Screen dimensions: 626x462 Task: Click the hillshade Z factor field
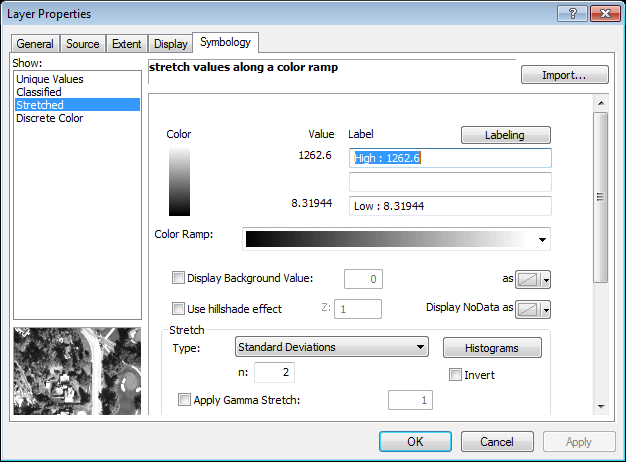click(x=358, y=309)
